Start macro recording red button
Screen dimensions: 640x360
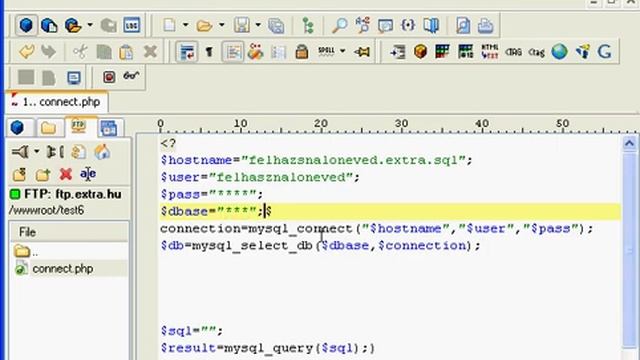click(109, 77)
